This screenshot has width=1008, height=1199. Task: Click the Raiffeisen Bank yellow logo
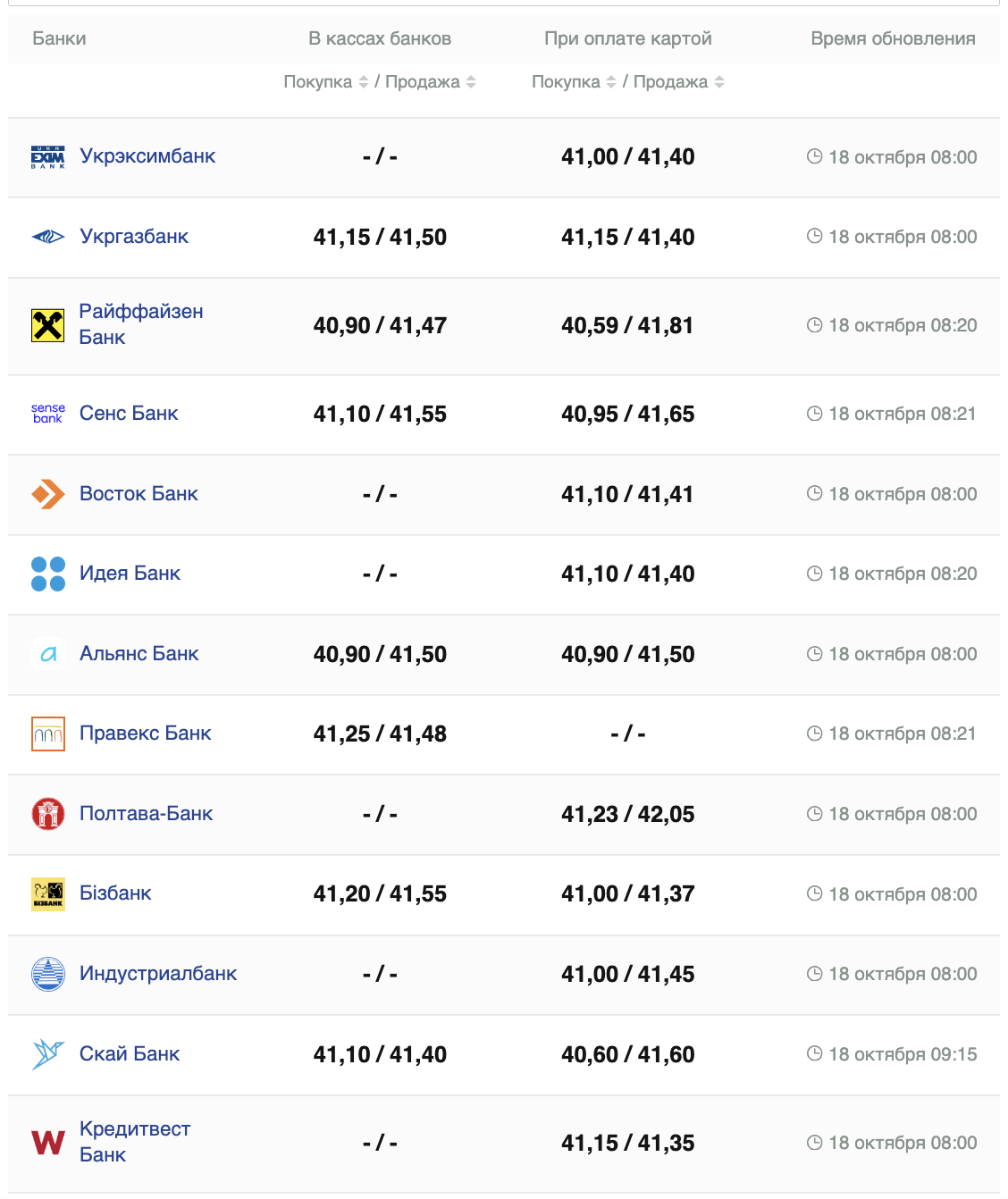[x=47, y=325]
